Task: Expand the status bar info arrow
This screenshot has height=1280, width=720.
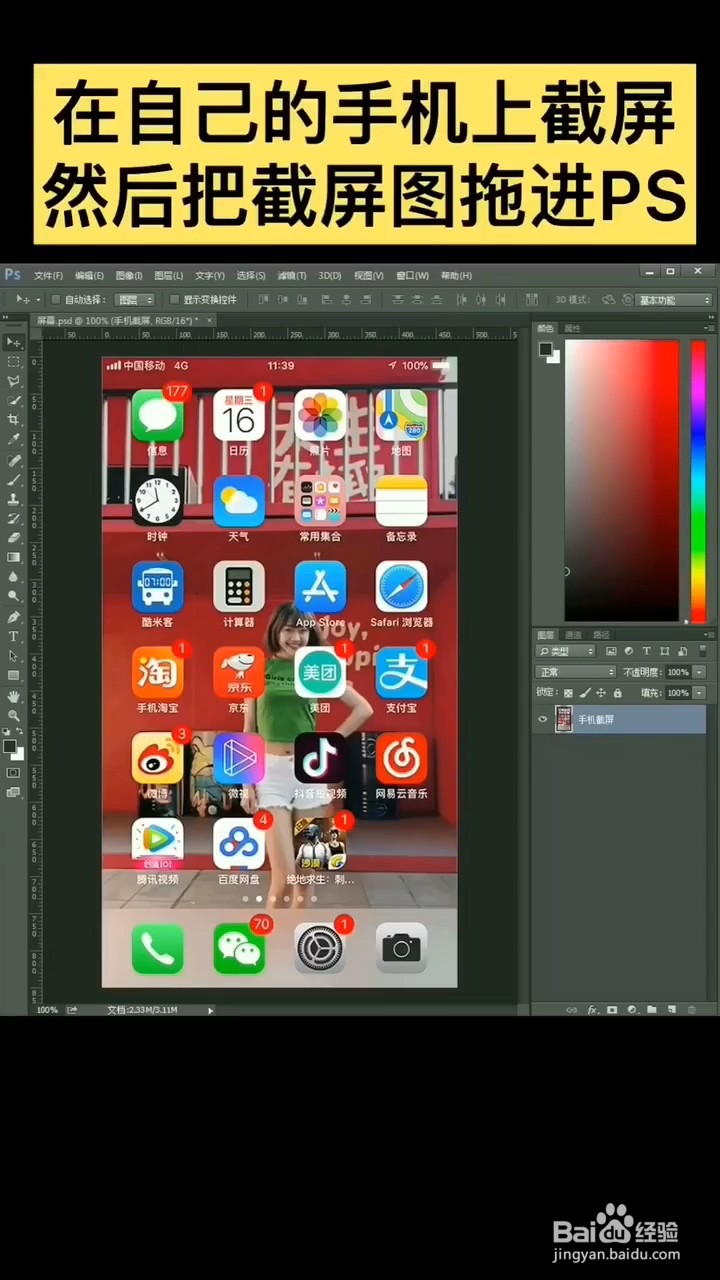Action: click(x=210, y=1010)
